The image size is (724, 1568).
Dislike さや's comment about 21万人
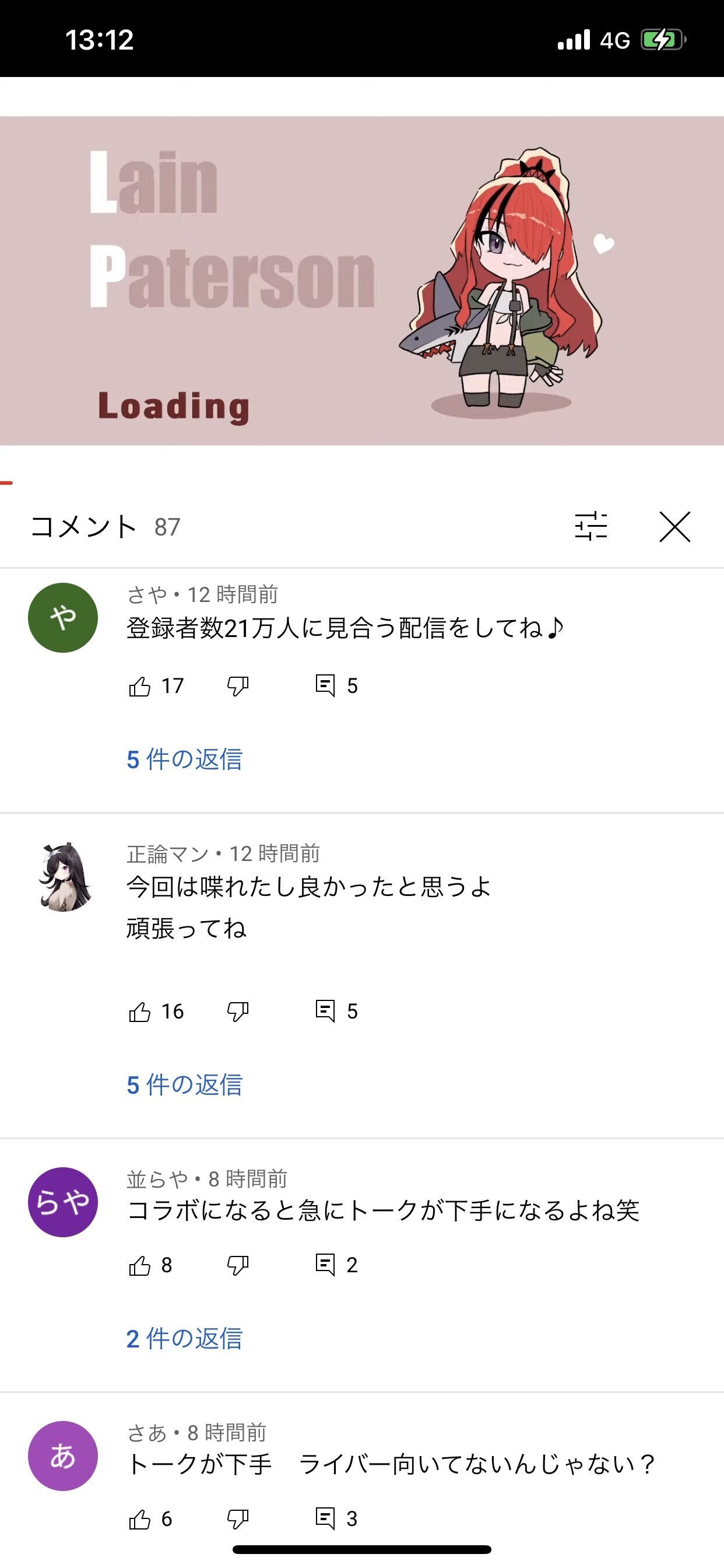point(237,686)
